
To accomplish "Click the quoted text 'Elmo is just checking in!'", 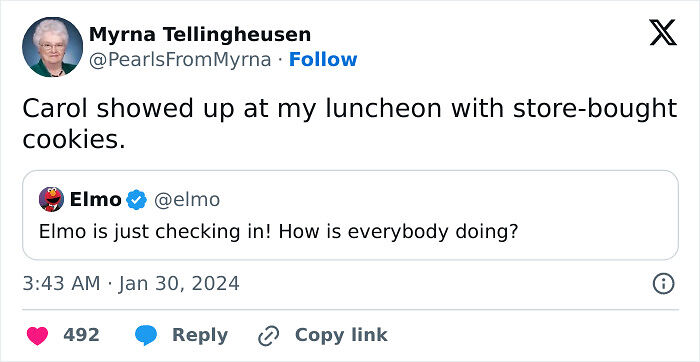I will click(x=155, y=232).
